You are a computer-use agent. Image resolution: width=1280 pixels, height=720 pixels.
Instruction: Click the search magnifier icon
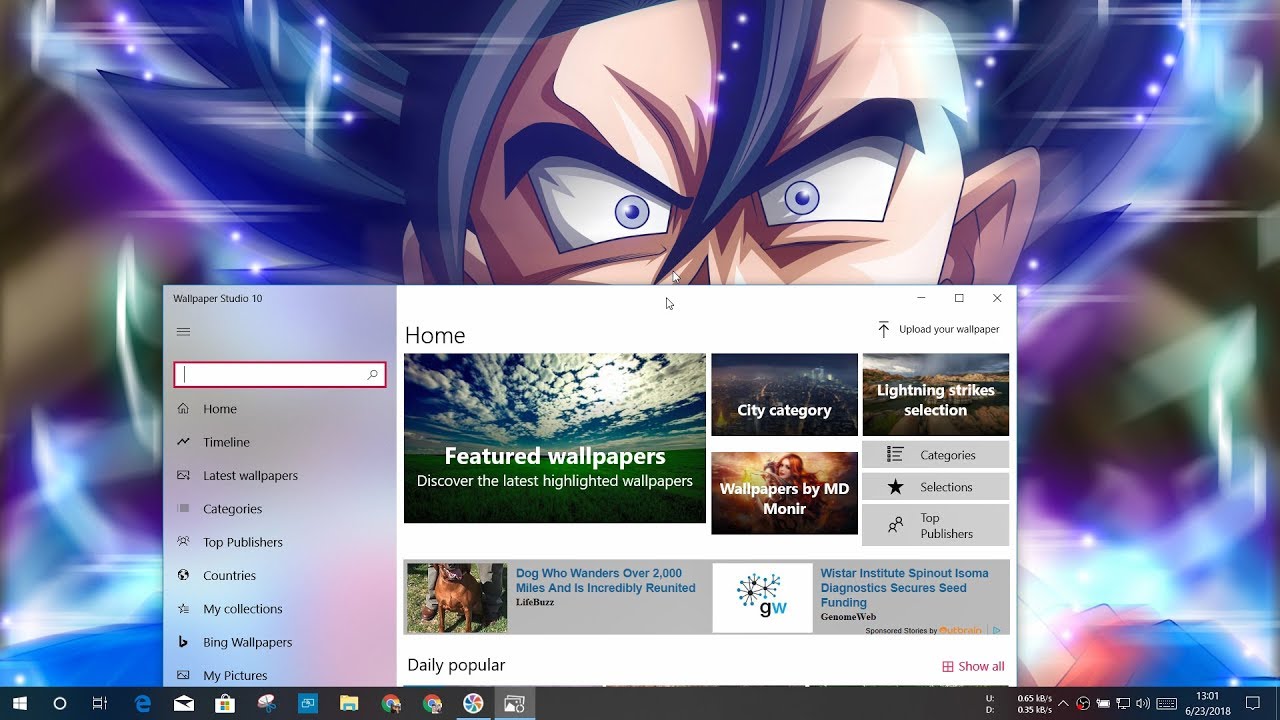pos(373,375)
